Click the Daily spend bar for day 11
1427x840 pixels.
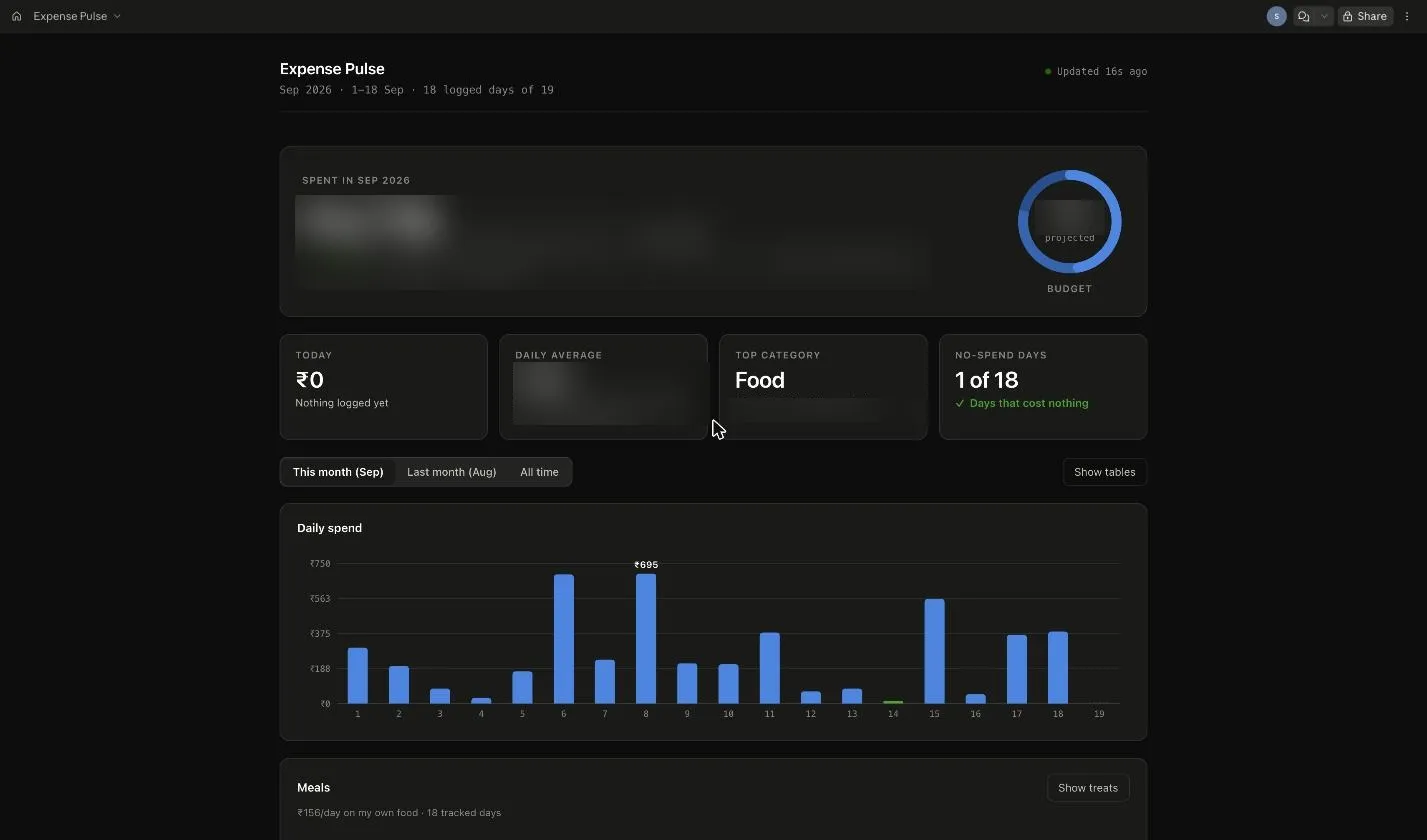coord(769,668)
